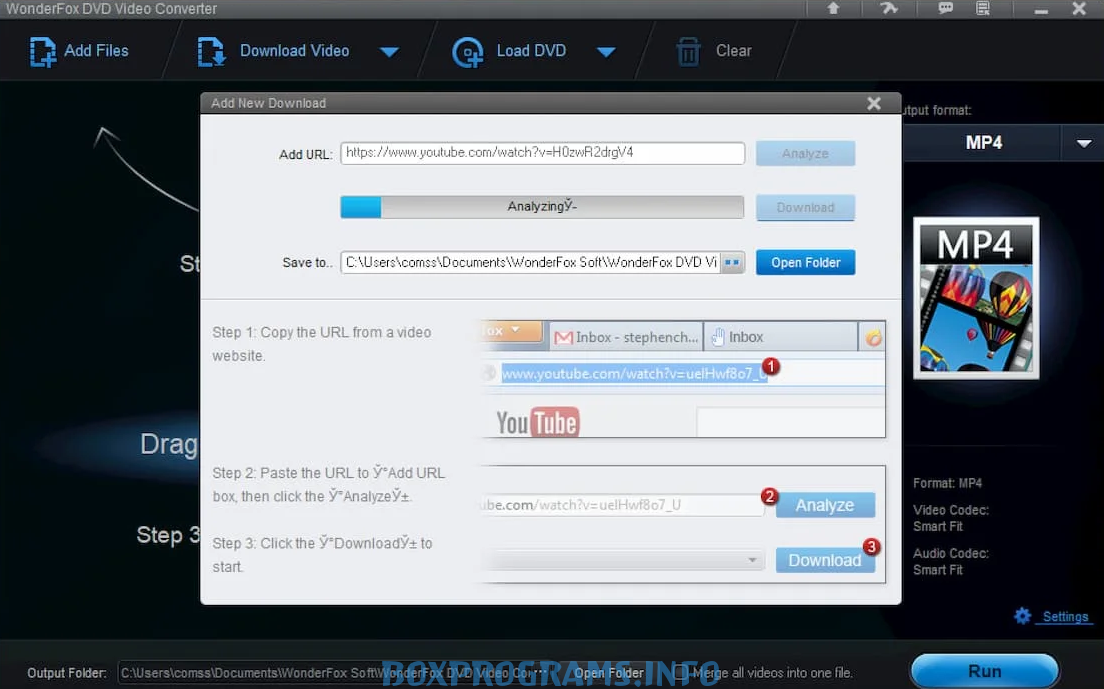Open the output format MP4 dropdown arrow
1104x689 pixels.
[1084, 143]
